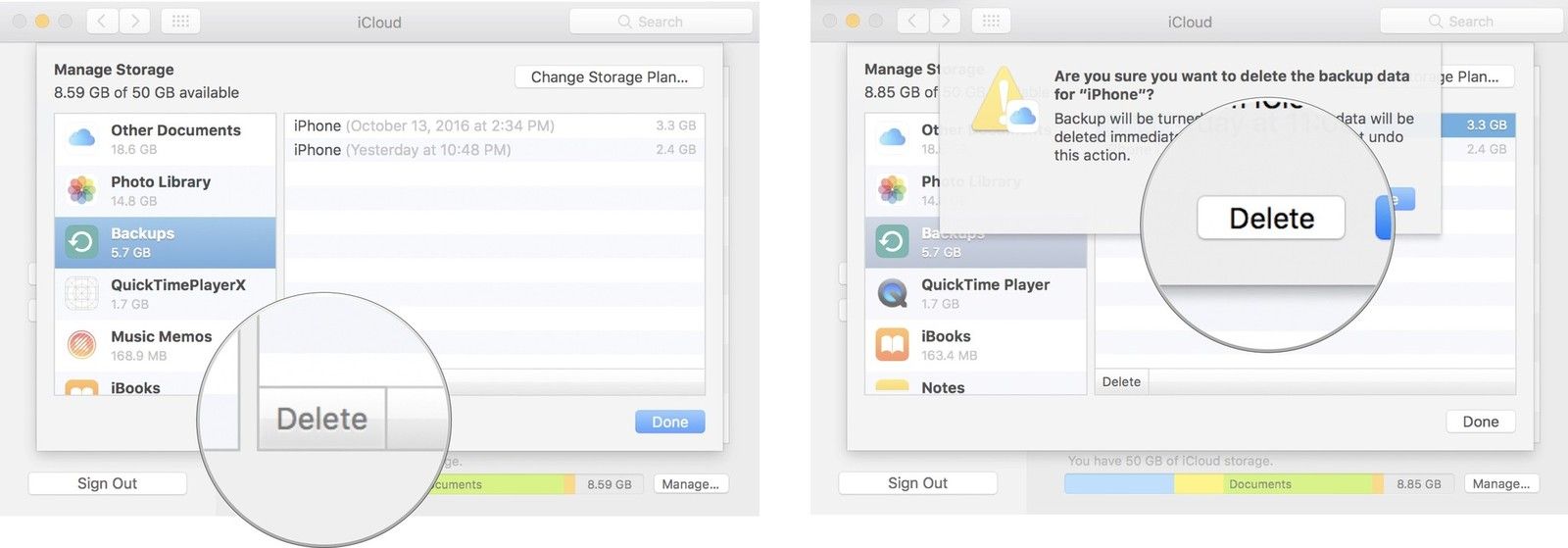This screenshot has height=548, width=1568.
Task: Select the iBooks 163.4 MB icon
Action: click(x=893, y=345)
